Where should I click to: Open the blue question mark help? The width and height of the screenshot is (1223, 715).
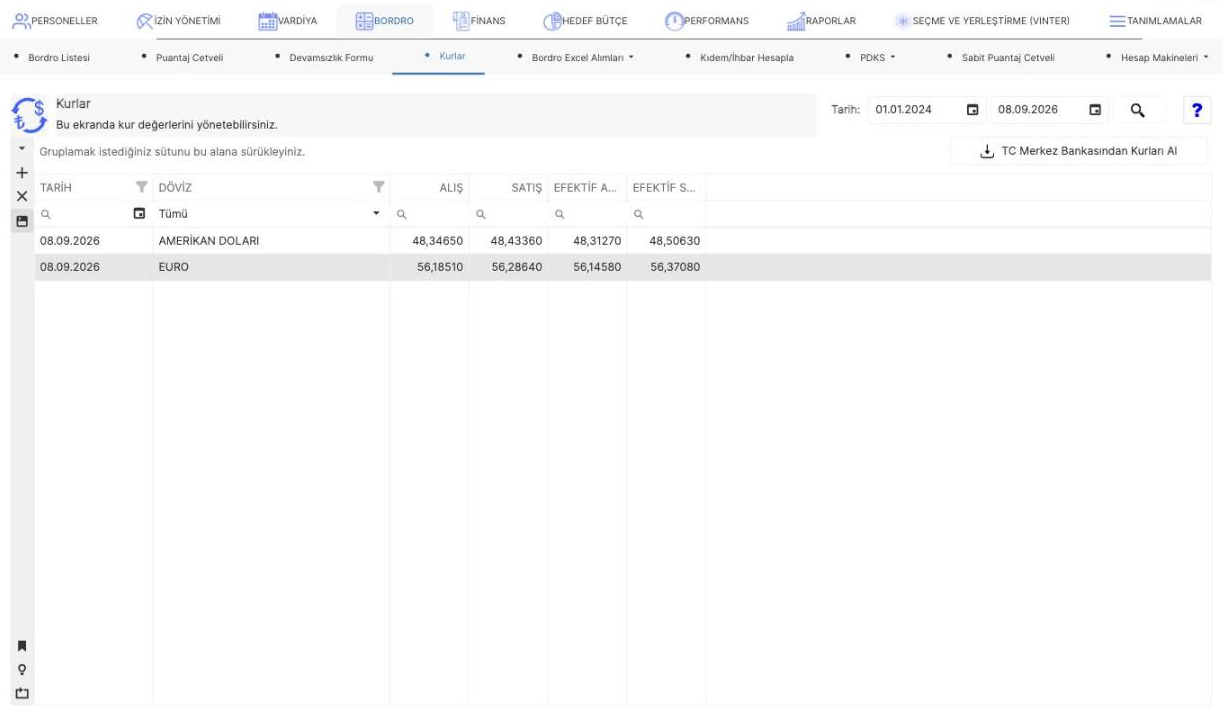1196,109
